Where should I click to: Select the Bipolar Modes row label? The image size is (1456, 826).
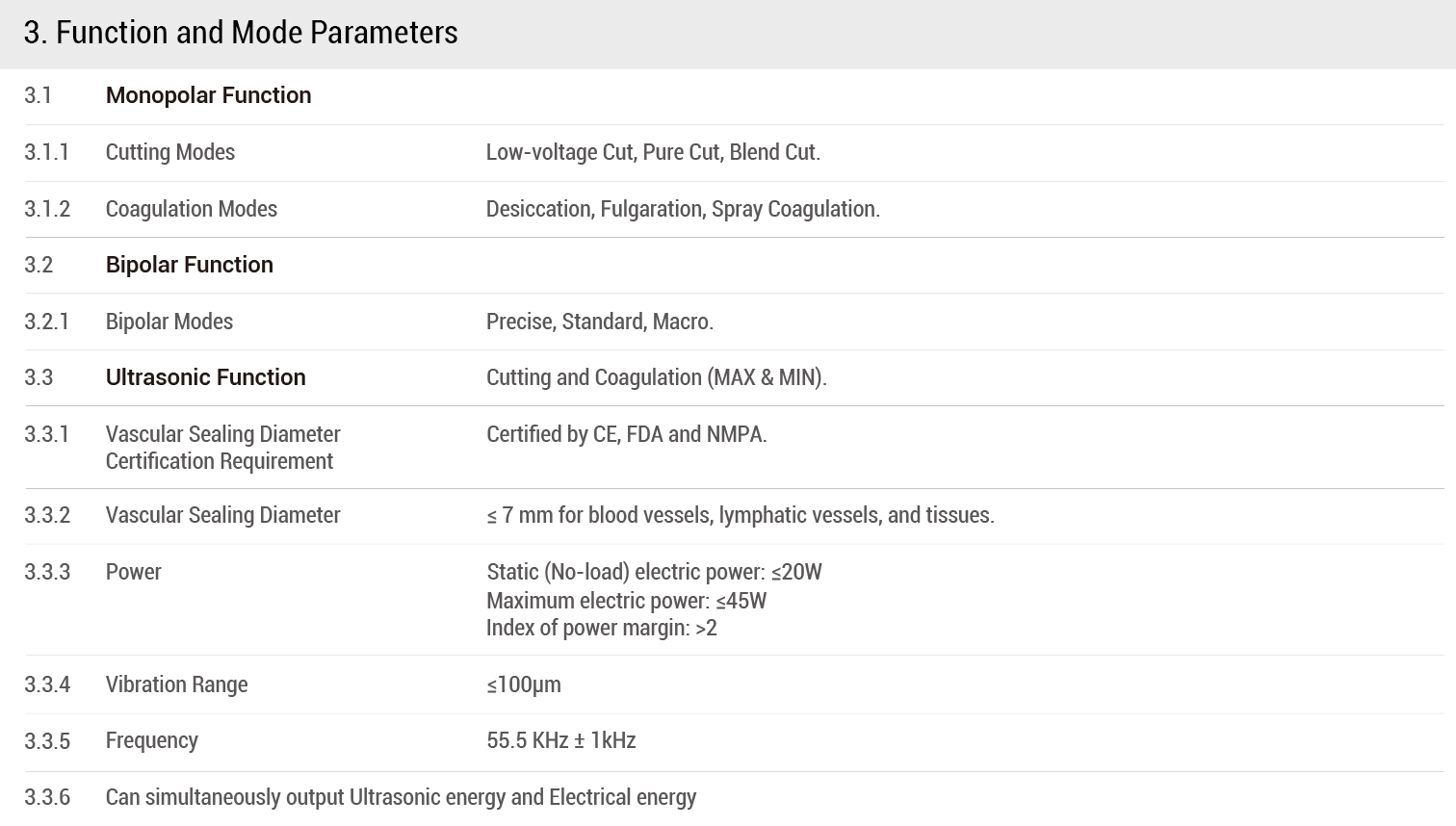[x=169, y=322]
